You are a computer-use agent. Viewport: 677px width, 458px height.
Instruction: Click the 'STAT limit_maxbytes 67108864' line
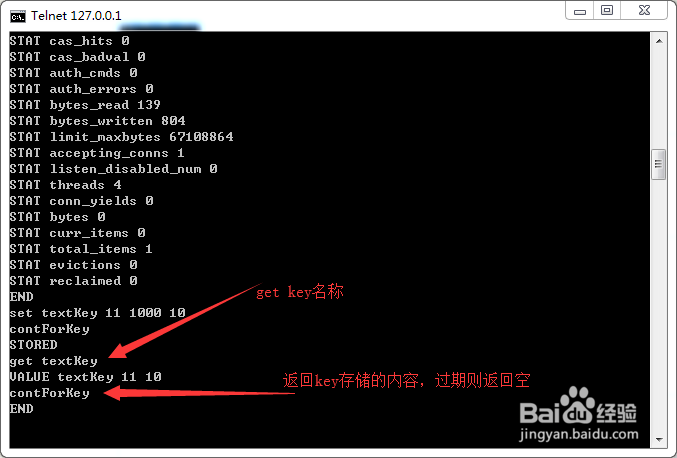pyautogui.click(x=121, y=137)
